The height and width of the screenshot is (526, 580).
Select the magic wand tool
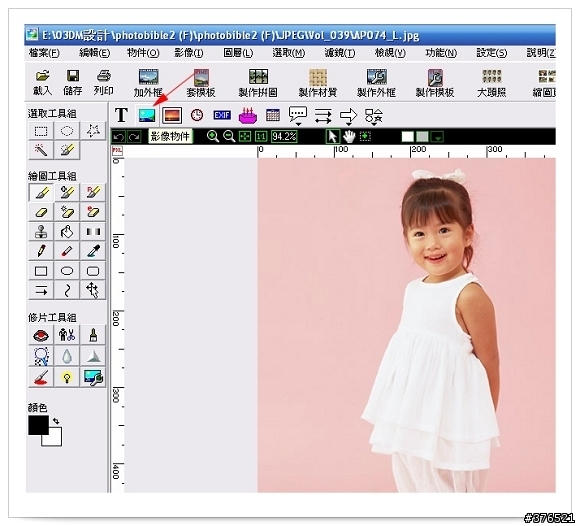click(41, 150)
